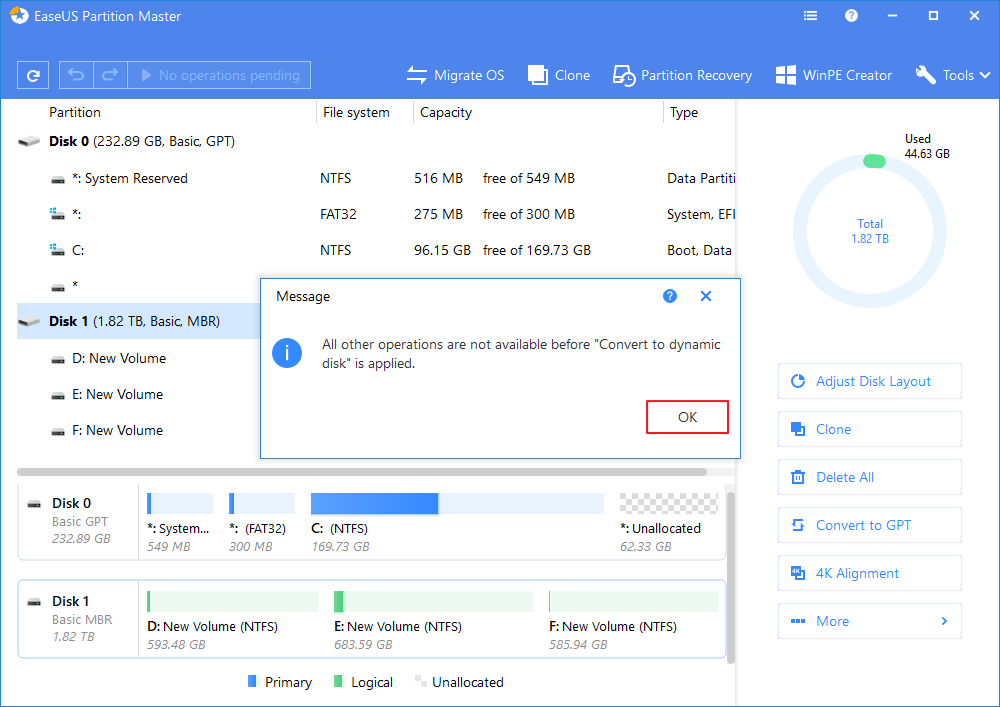Click the horizontal scrollbar under partition list
This screenshot has width=1000, height=707.
pos(362,472)
